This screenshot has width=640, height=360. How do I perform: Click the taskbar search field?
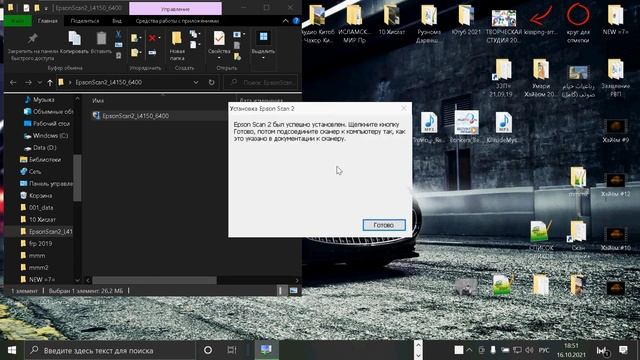(110, 350)
